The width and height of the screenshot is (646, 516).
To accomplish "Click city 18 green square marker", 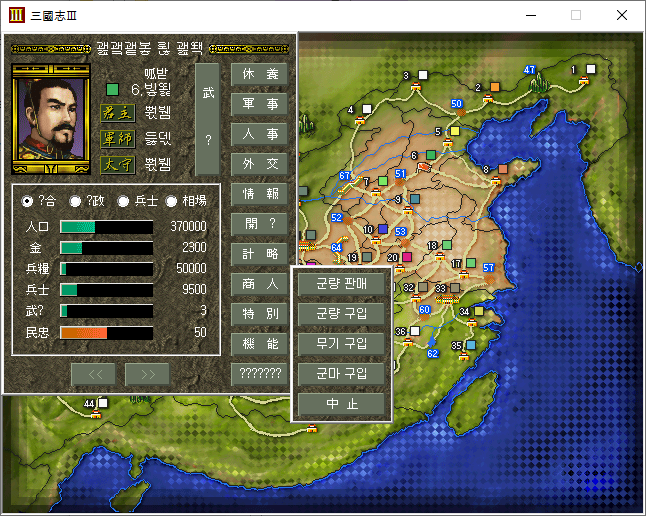I will pyautogui.click(x=447, y=245).
